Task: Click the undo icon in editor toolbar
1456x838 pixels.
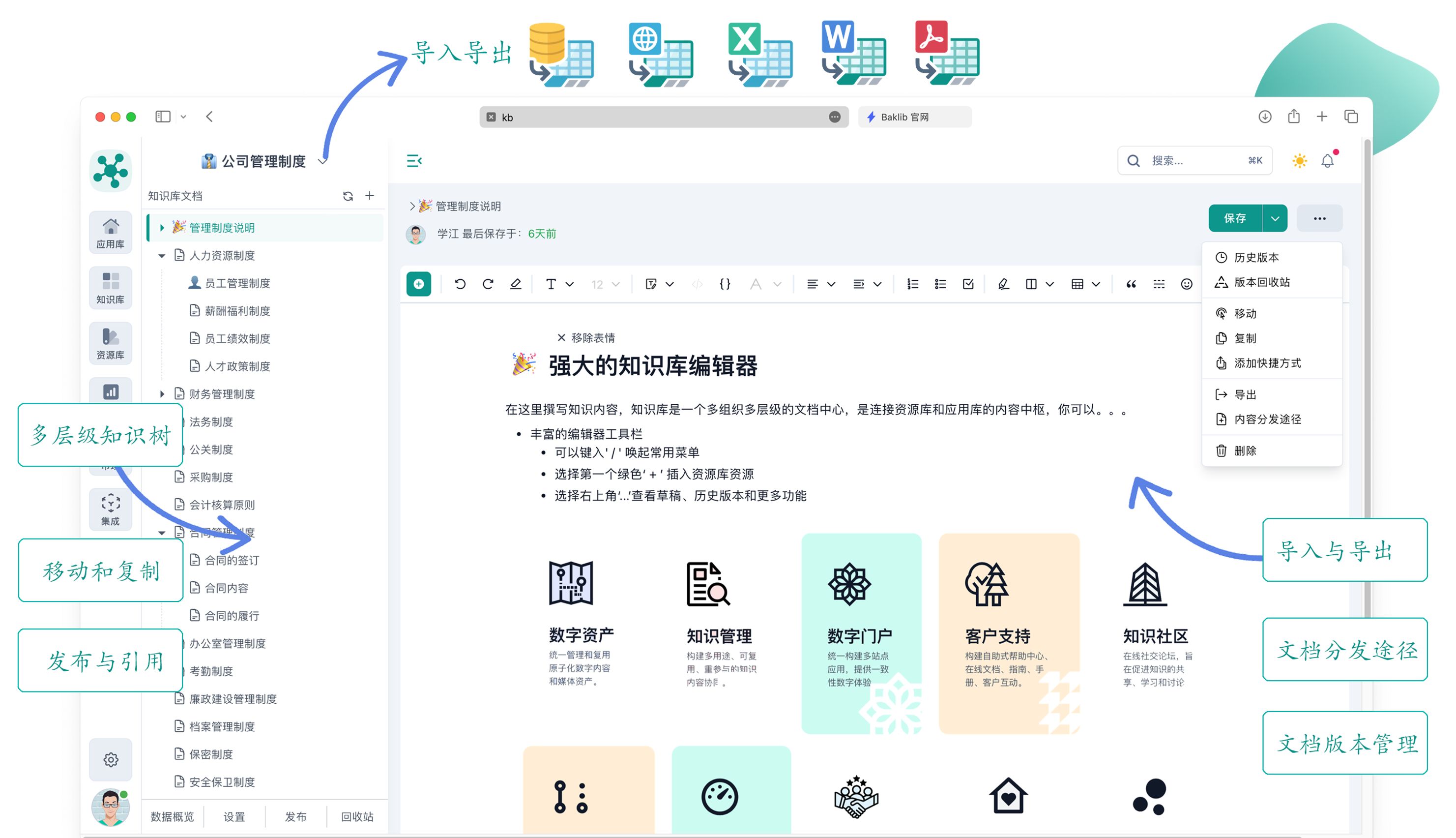Action: pyautogui.click(x=460, y=284)
